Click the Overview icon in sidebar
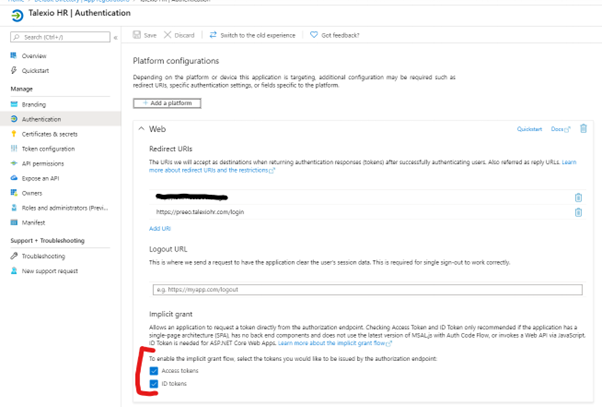Image resolution: width=602 pixels, height=407 pixels. (14, 56)
